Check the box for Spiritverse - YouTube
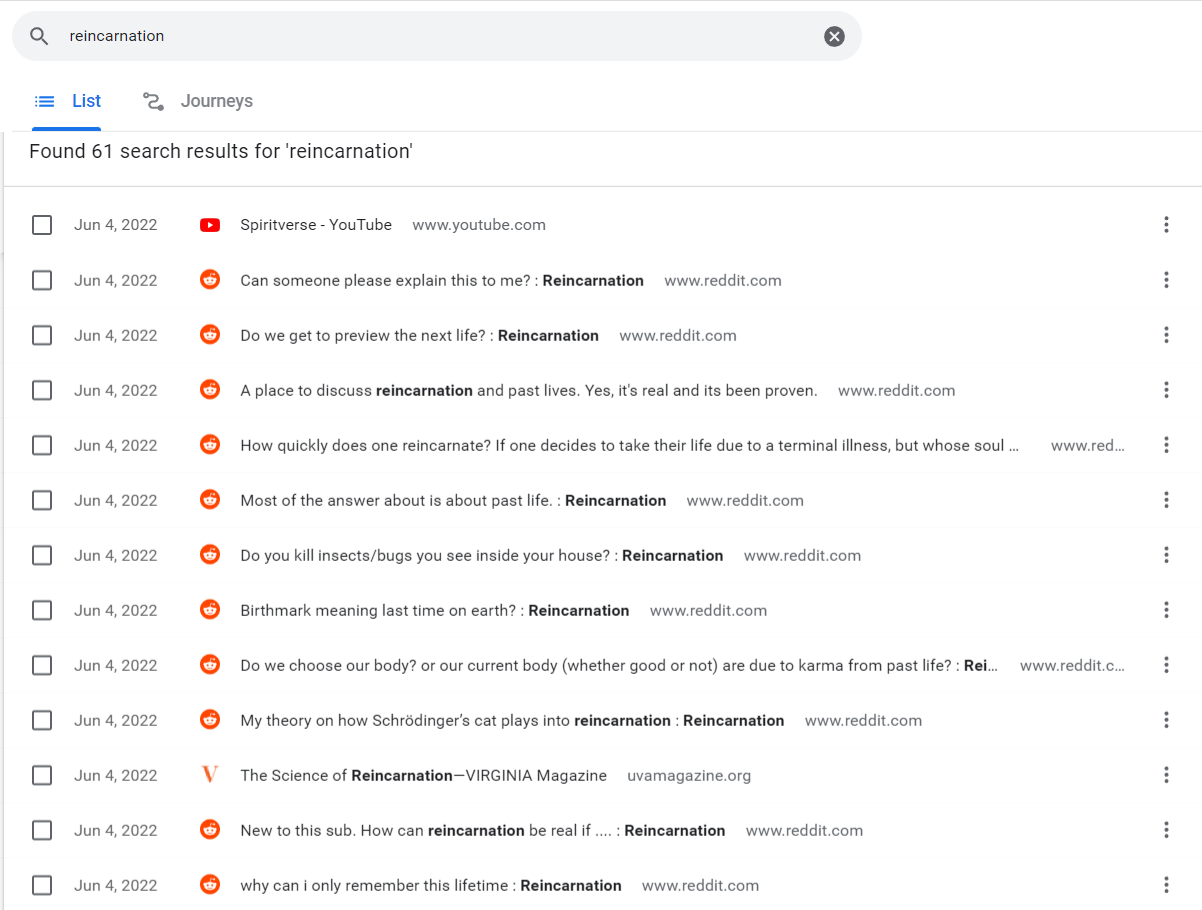The width and height of the screenshot is (1202, 910). point(42,225)
